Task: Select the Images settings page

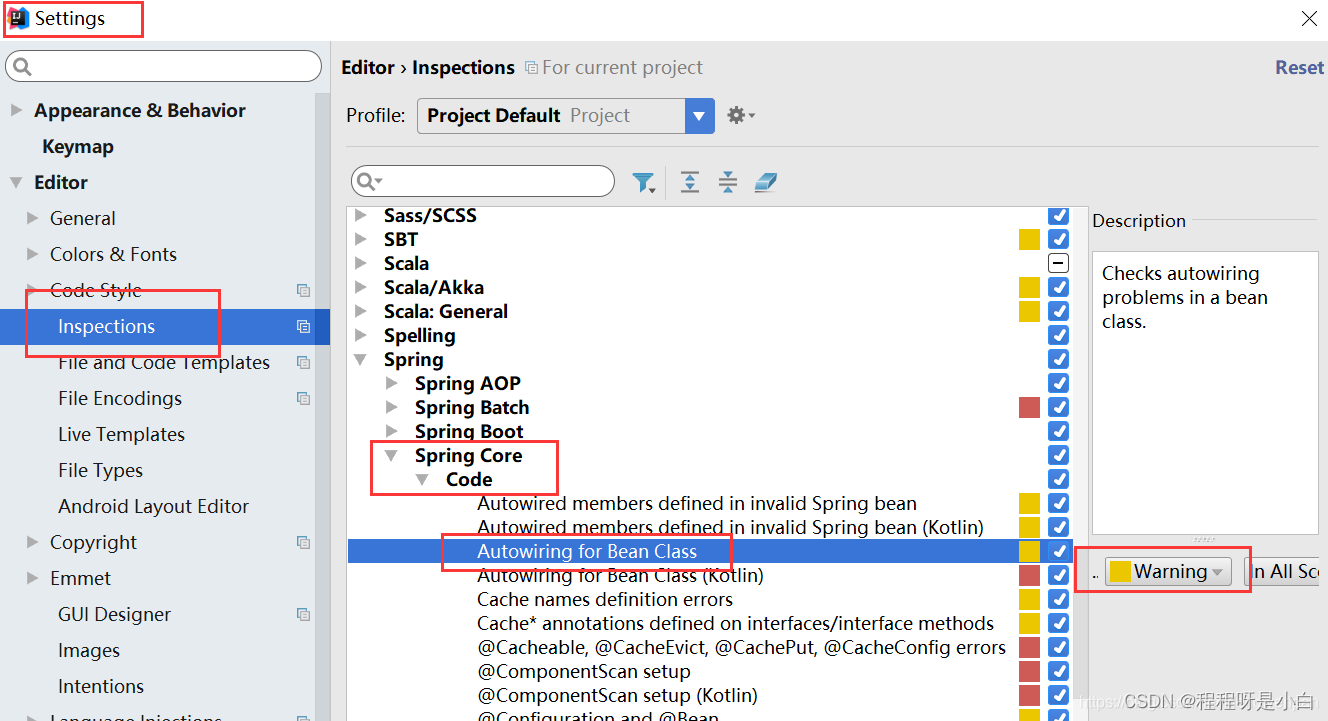Action: click(x=89, y=651)
